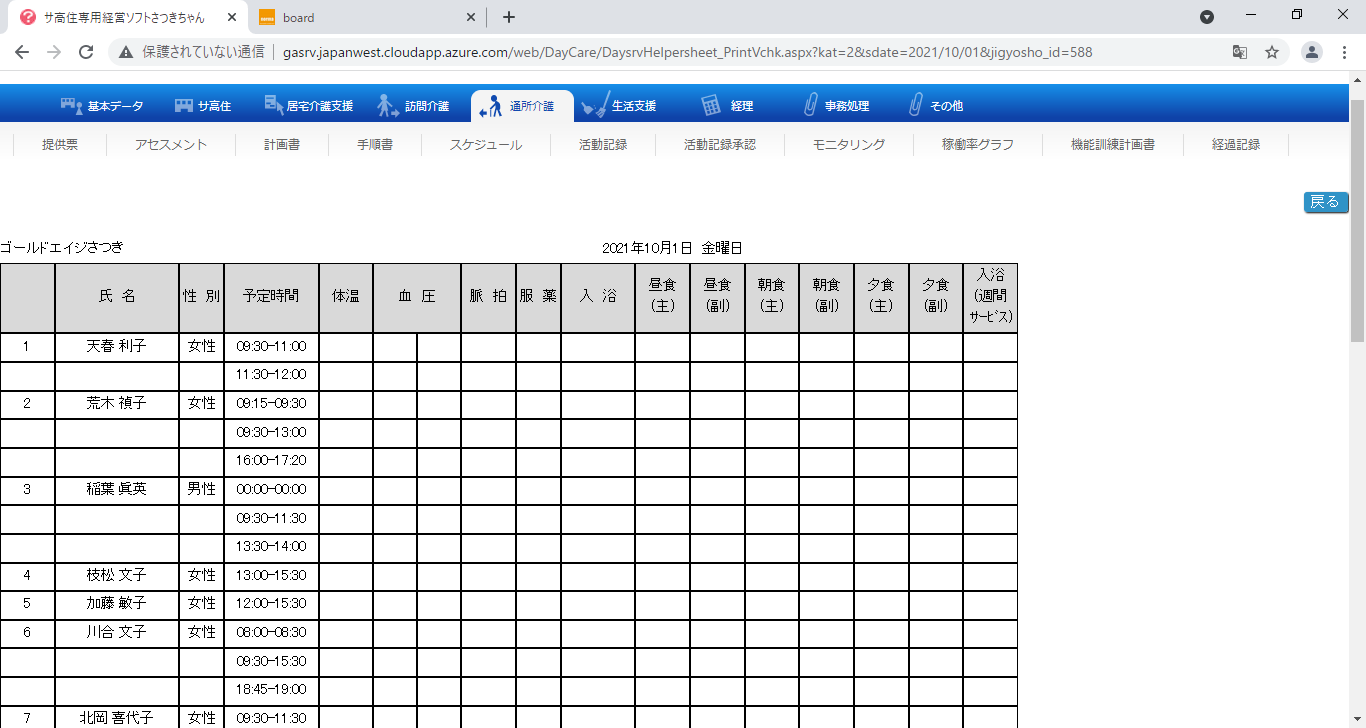Select the 通所介護 tab

pos(522,105)
